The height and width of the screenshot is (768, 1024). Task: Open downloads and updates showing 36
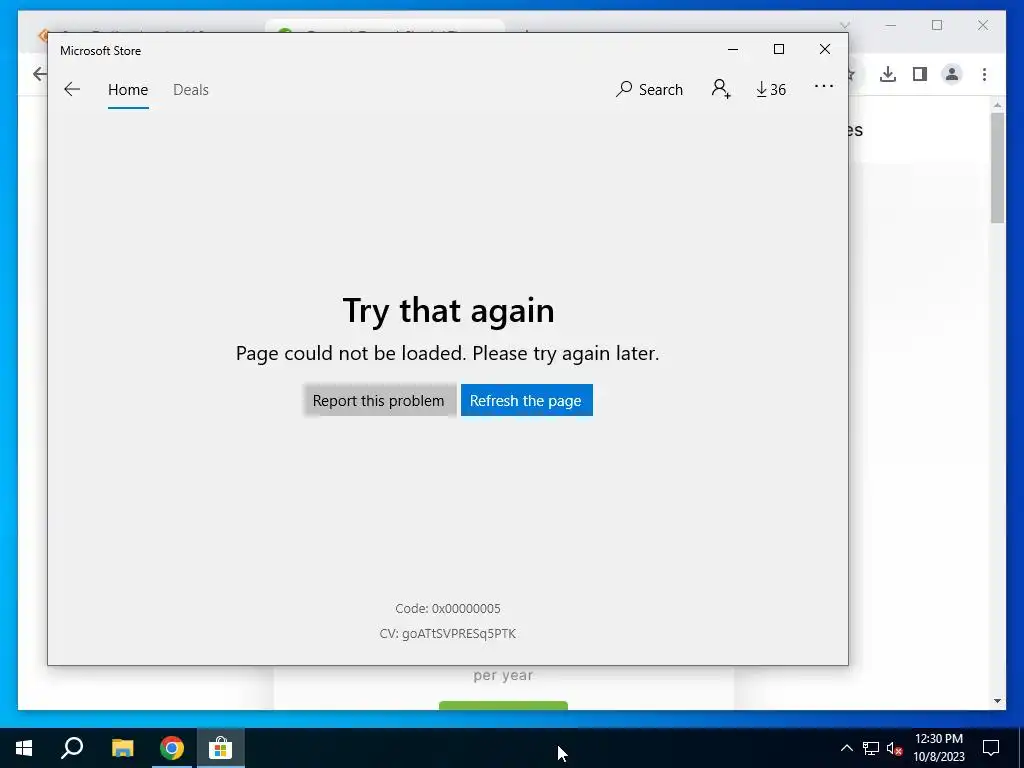(x=771, y=89)
